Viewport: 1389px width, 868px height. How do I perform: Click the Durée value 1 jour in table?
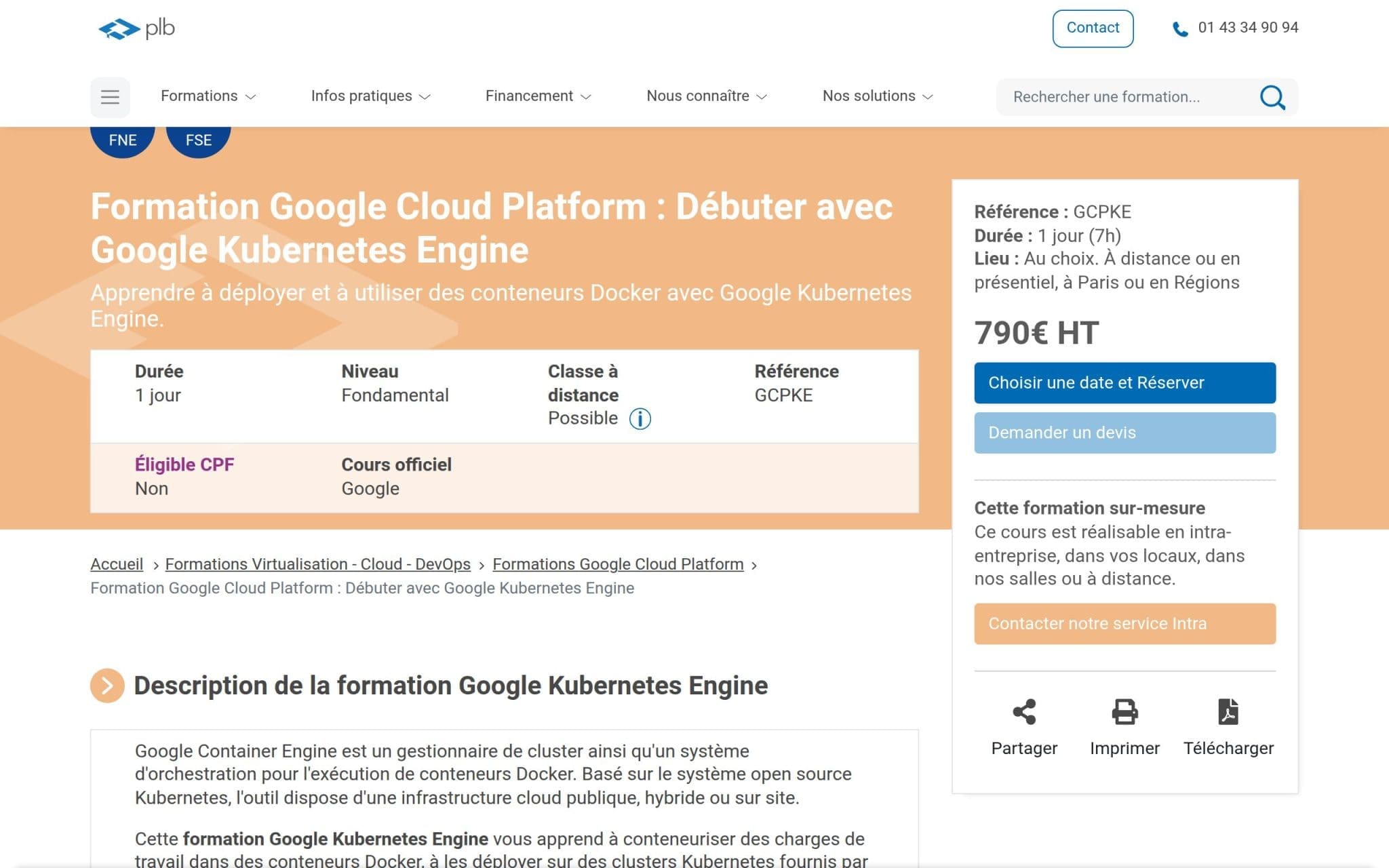[x=158, y=395]
